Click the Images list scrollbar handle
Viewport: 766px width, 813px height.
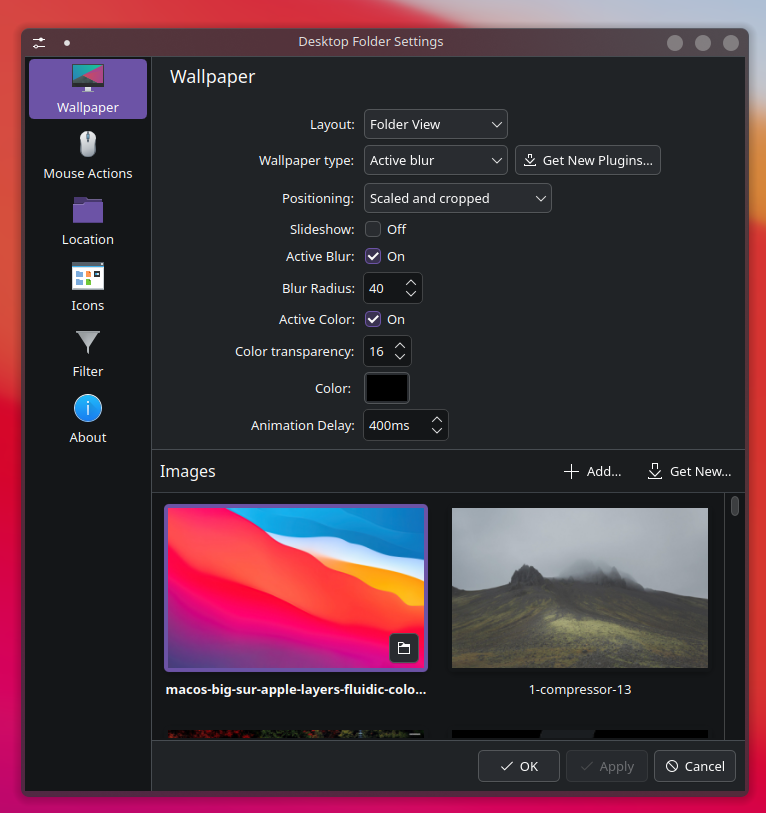734,506
